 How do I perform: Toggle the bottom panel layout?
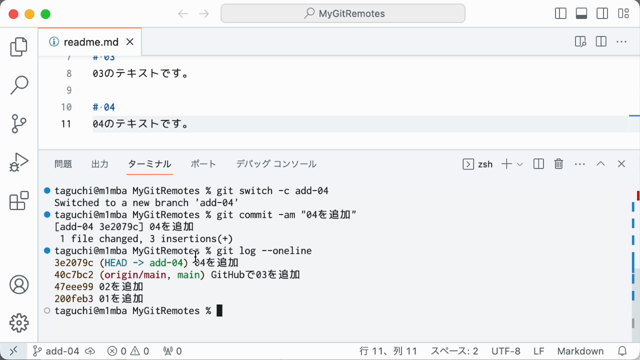click(581, 13)
